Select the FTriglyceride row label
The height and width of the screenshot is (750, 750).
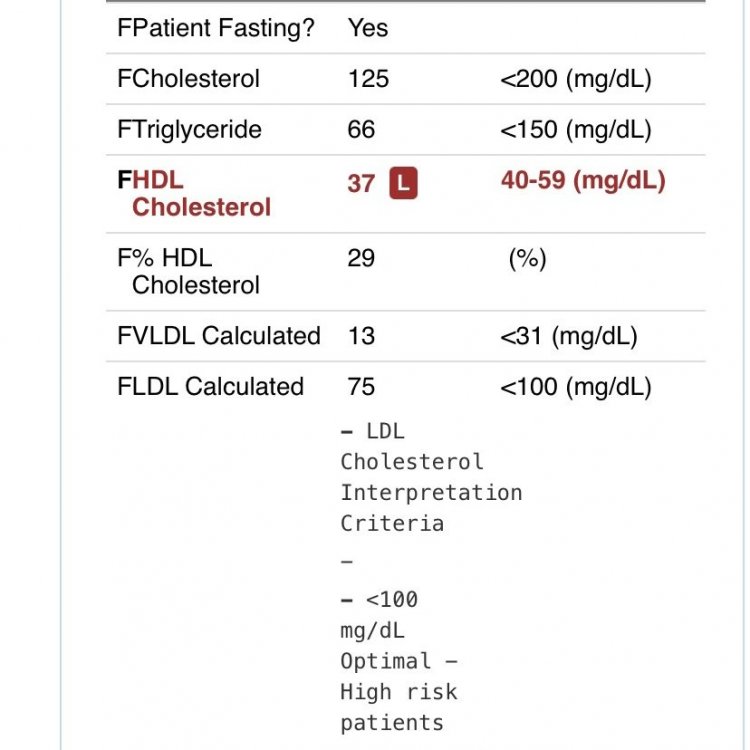[x=189, y=129]
